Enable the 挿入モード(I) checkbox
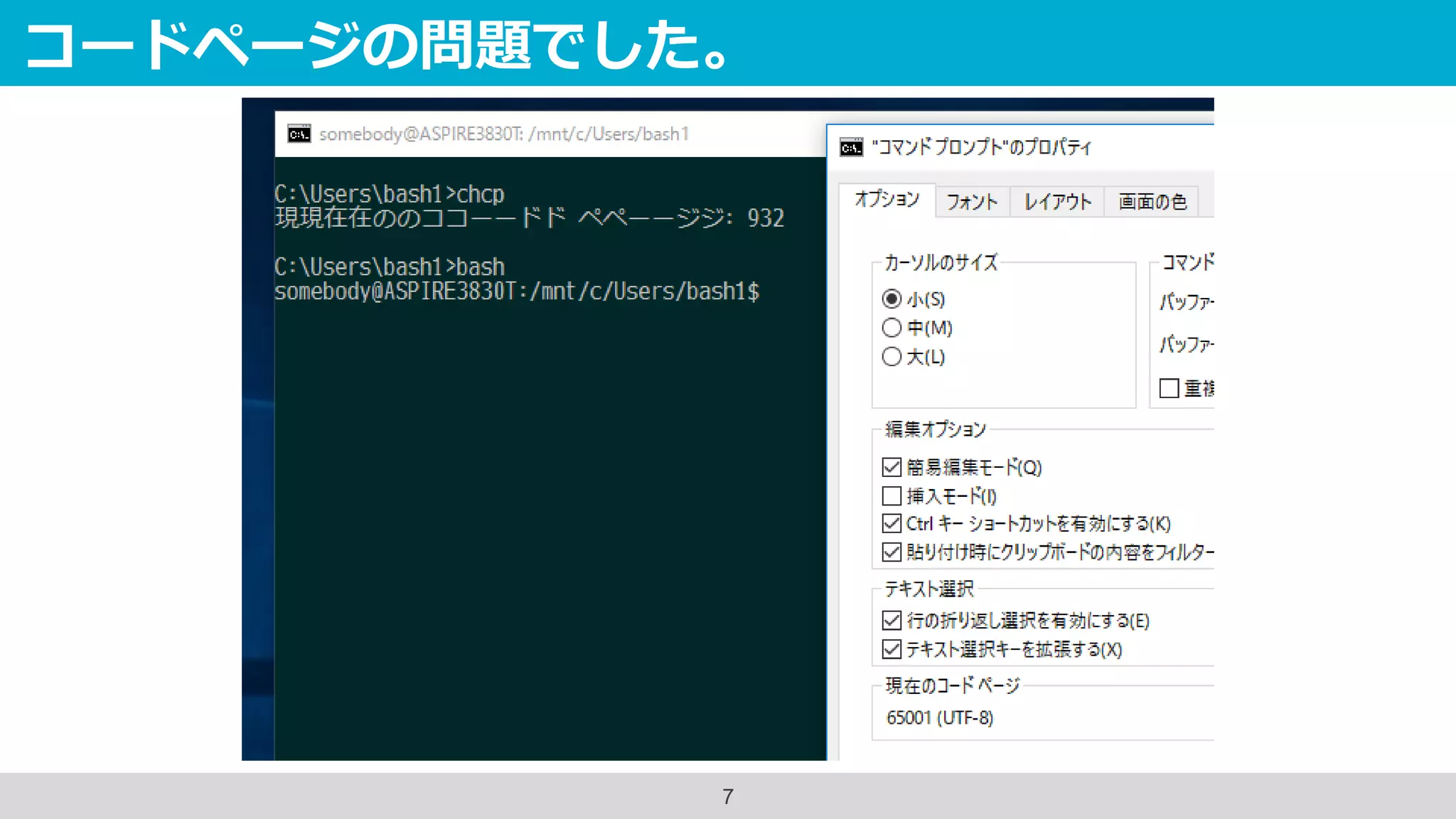1456x819 pixels. (892, 496)
